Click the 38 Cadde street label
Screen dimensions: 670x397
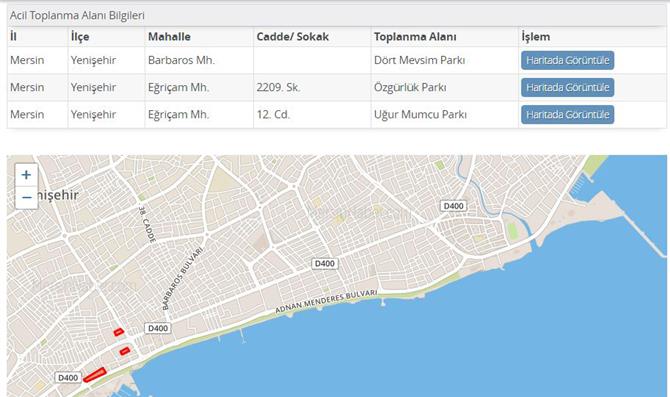(147, 225)
